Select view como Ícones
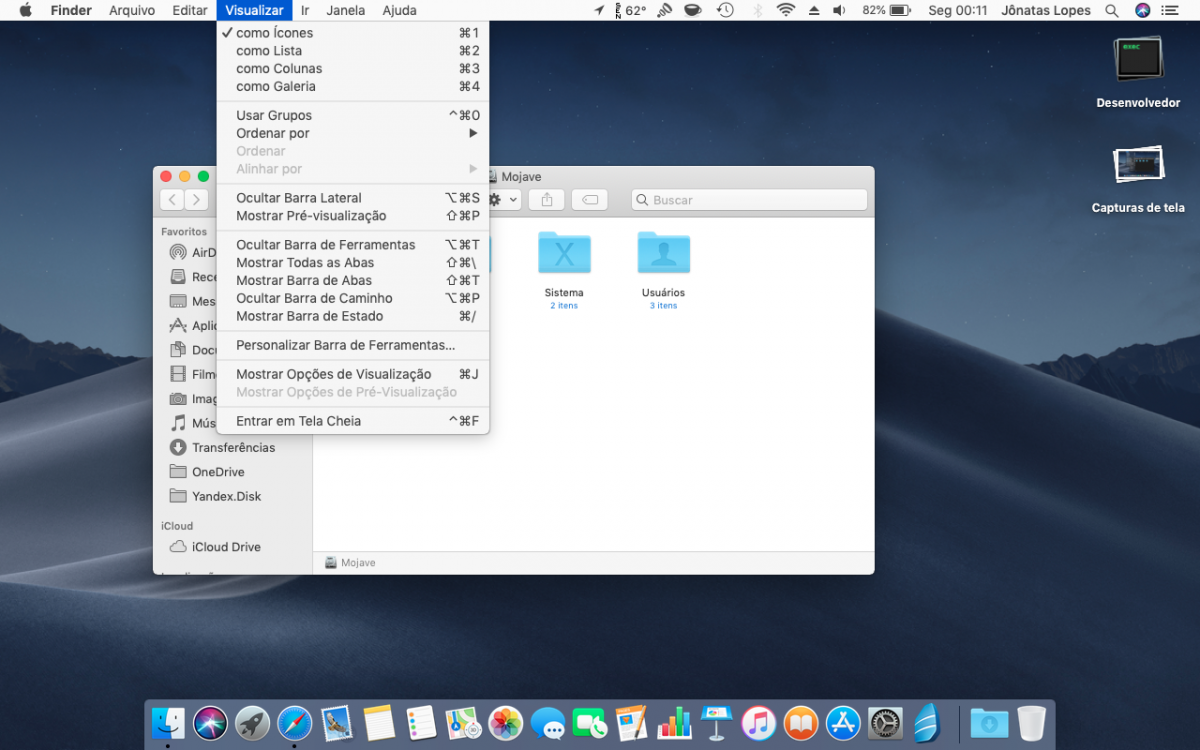This screenshot has width=1200, height=750. (353, 33)
